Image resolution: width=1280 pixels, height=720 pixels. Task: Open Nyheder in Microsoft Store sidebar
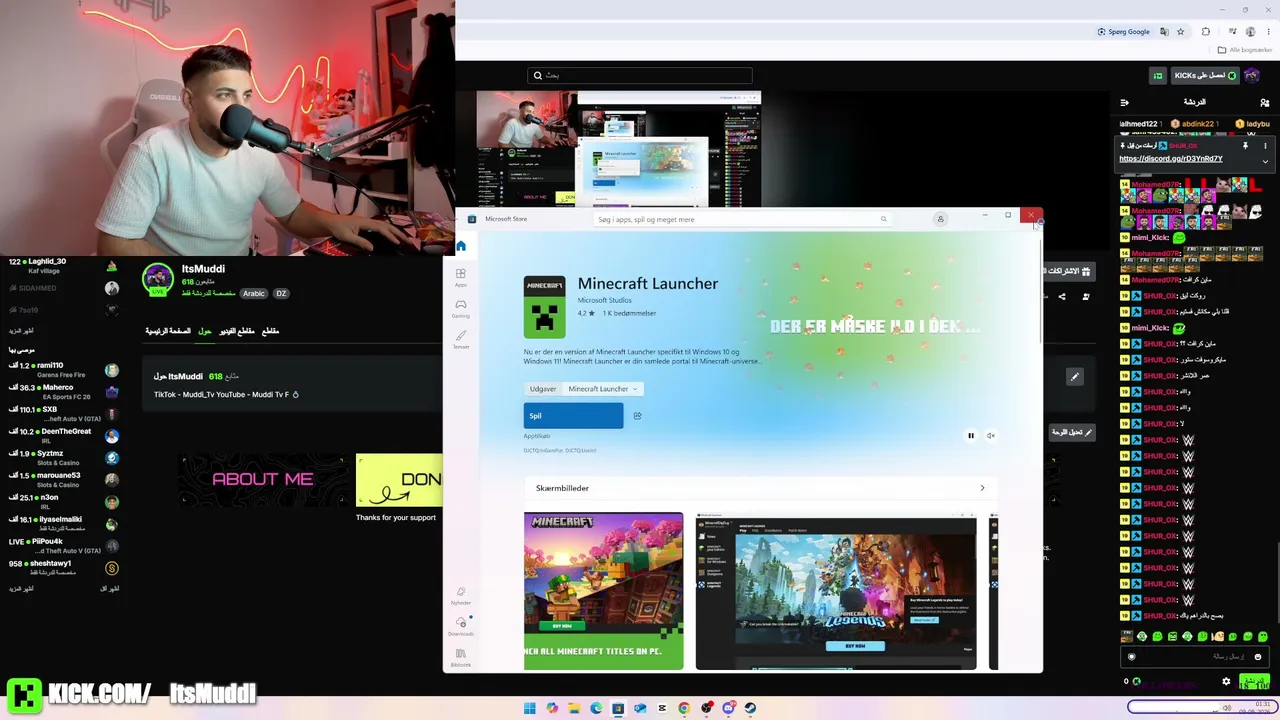click(461, 596)
